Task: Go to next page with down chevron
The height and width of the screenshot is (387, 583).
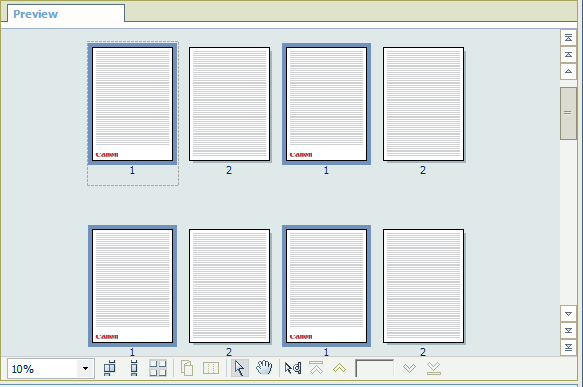Action: point(409,368)
